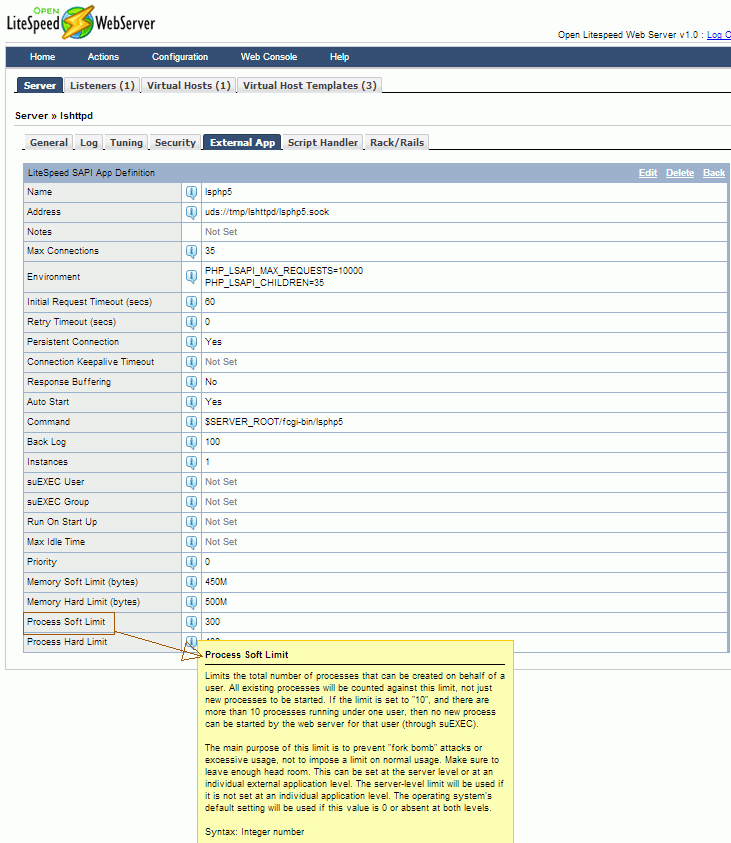This screenshot has width=731, height=843.
Task: Click the uds://tmp/lshttpd/lsphp5.sock address value
Action: tap(267, 212)
